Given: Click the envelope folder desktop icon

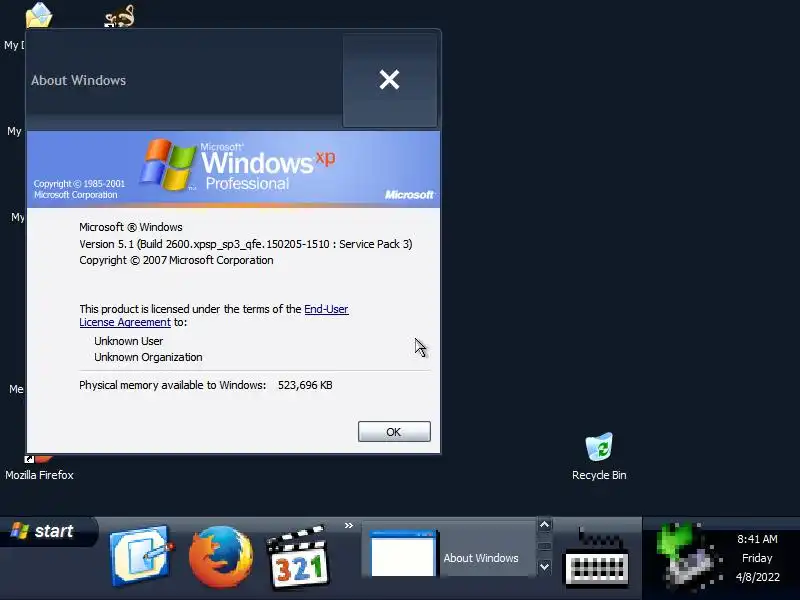Looking at the screenshot, I should click(39, 14).
